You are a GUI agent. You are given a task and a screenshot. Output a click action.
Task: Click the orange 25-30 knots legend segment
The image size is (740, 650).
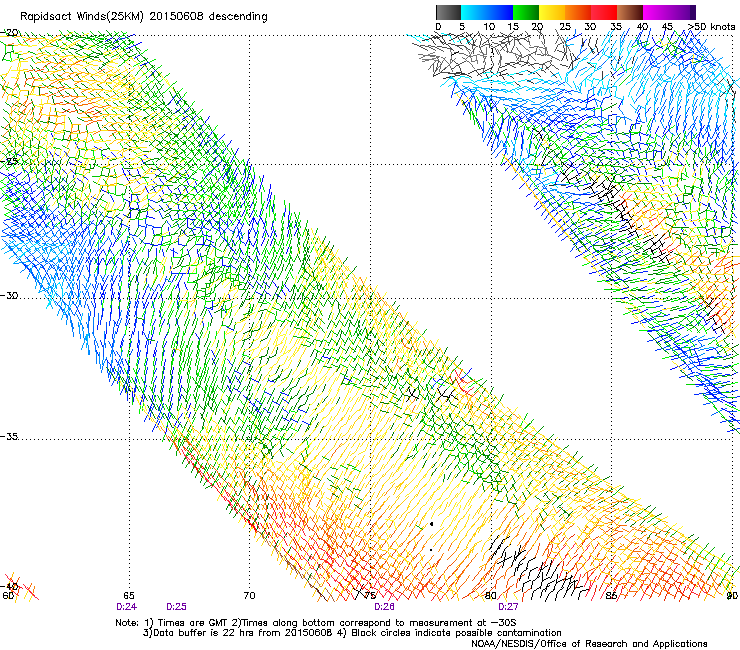click(578, 12)
